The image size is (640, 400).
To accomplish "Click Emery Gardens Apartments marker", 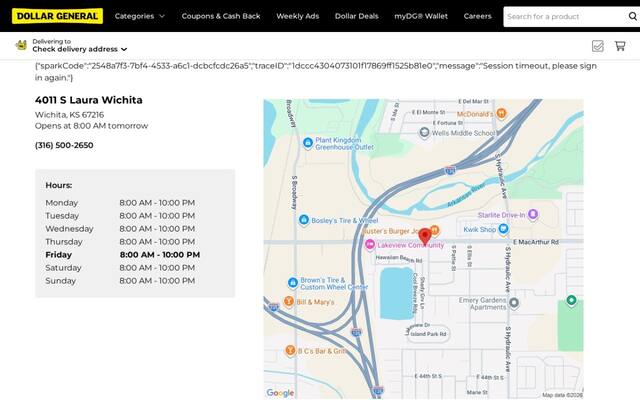I will tap(514, 303).
